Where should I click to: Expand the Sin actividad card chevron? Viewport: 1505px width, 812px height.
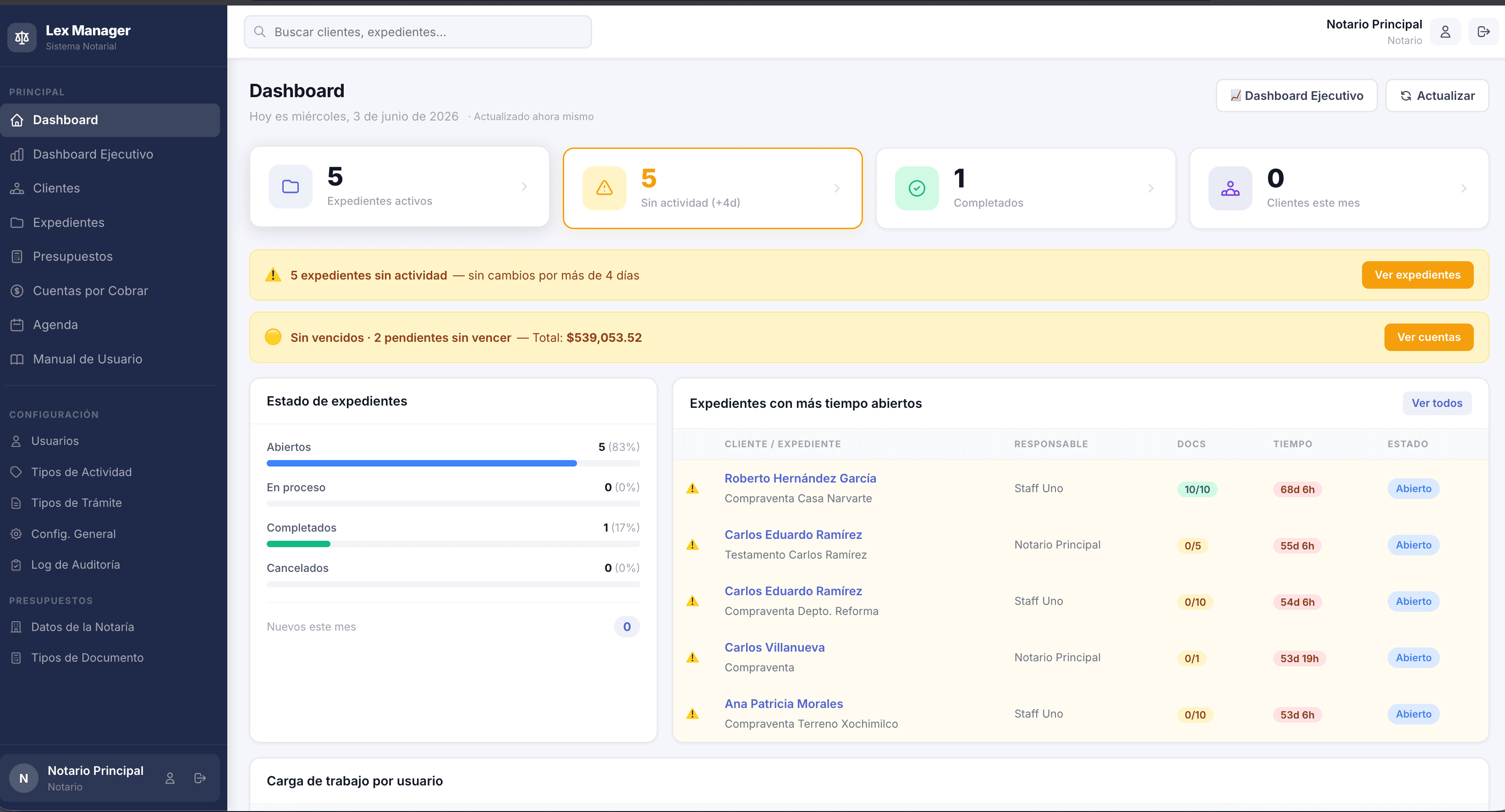(837, 188)
